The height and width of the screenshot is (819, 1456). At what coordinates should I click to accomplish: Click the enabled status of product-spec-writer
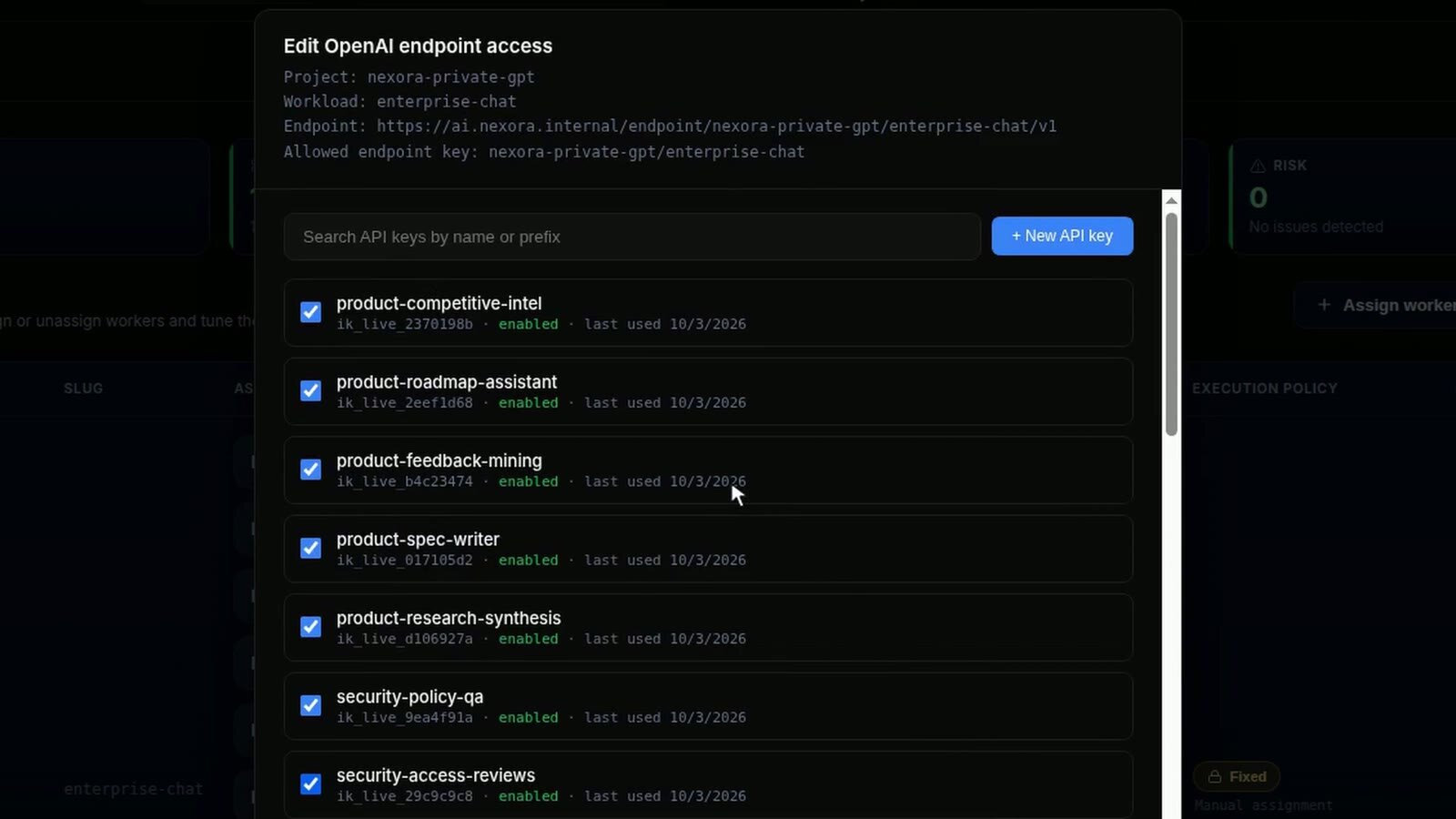coord(528,560)
